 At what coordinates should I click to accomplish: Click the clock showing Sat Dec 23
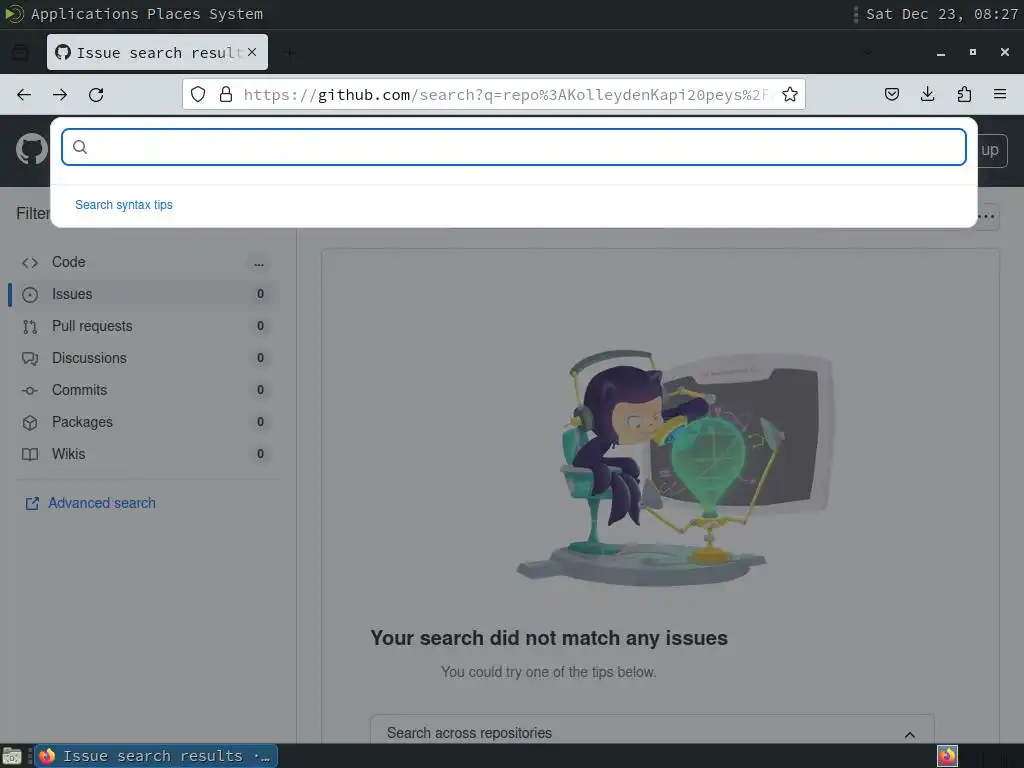941,14
